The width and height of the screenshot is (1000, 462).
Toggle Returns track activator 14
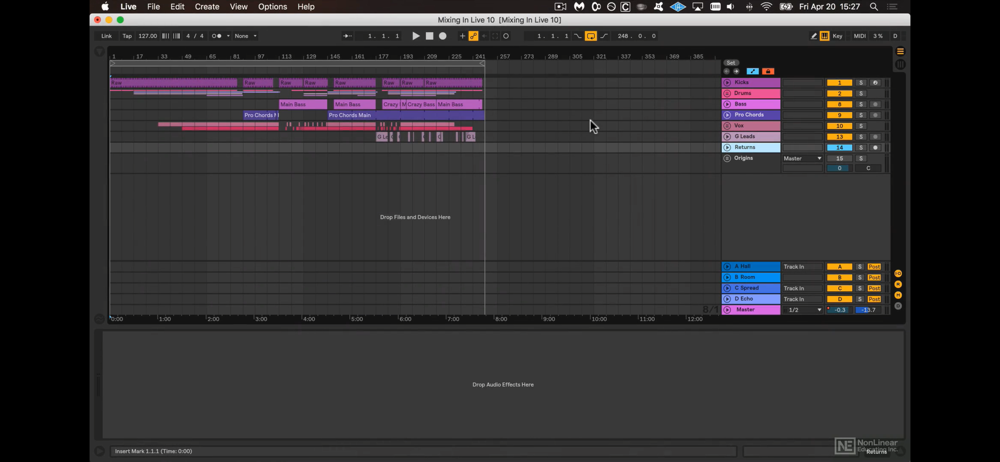(x=839, y=148)
